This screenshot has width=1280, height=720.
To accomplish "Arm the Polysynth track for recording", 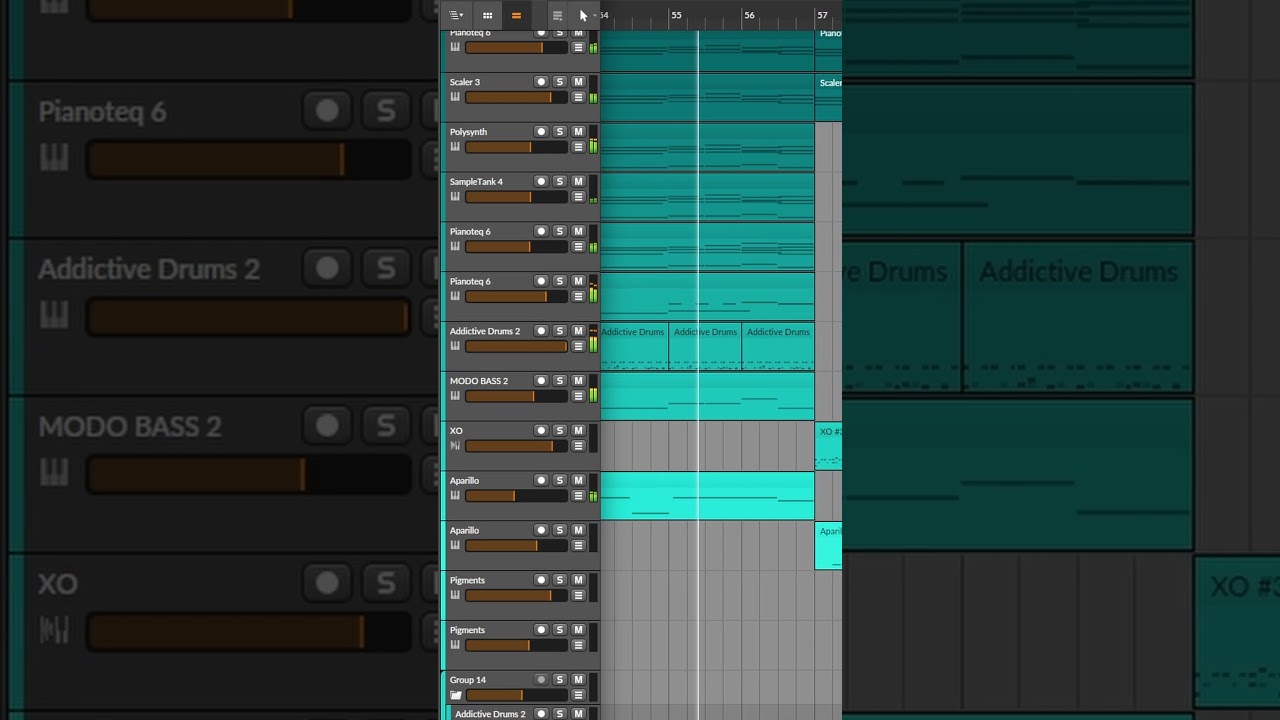I will coord(541,131).
